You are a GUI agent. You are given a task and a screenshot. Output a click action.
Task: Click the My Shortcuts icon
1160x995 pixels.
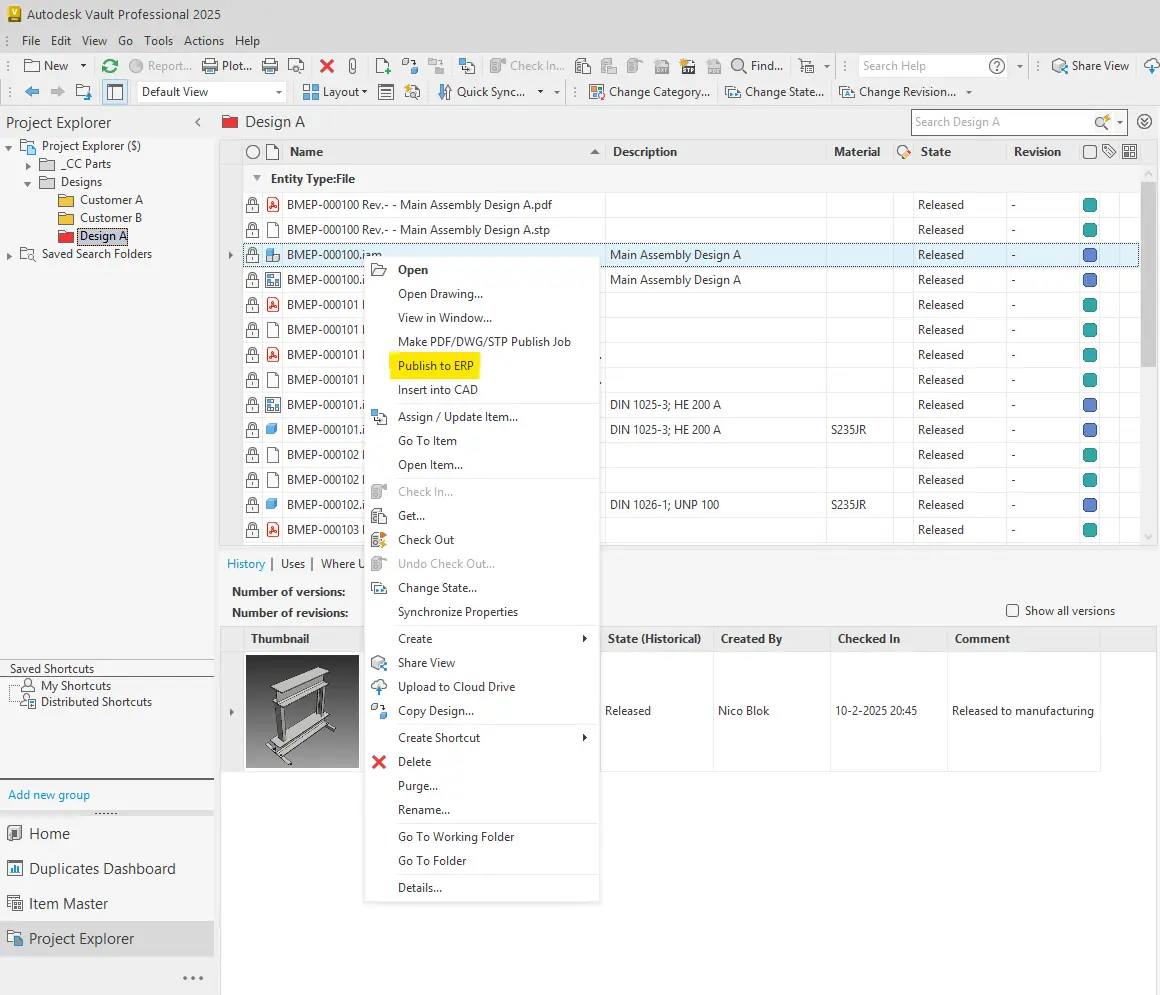[28, 686]
